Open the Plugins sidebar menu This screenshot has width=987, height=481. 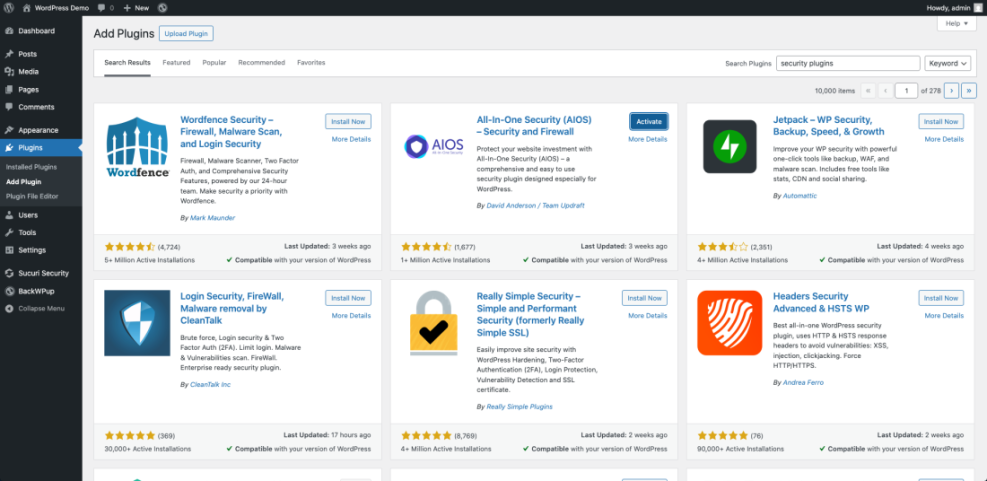[41, 148]
